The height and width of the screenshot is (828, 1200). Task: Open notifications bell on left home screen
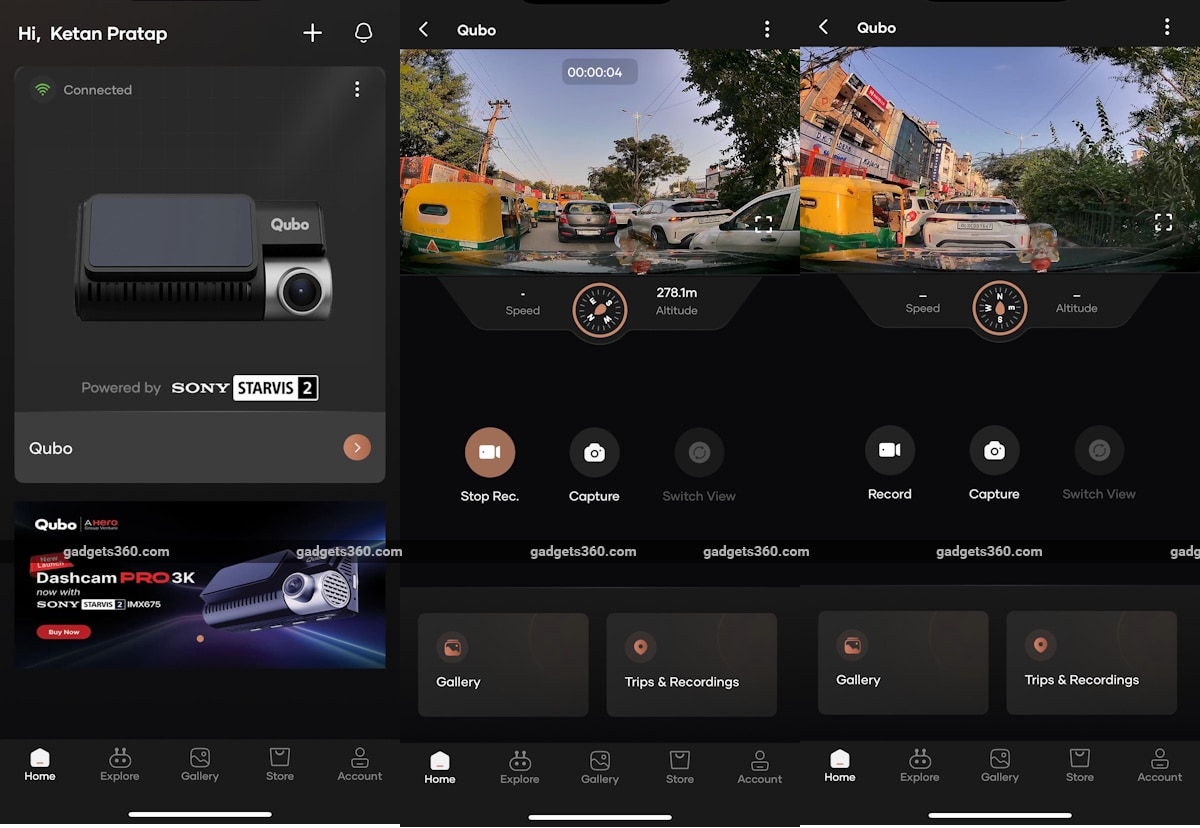coord(364,33)
